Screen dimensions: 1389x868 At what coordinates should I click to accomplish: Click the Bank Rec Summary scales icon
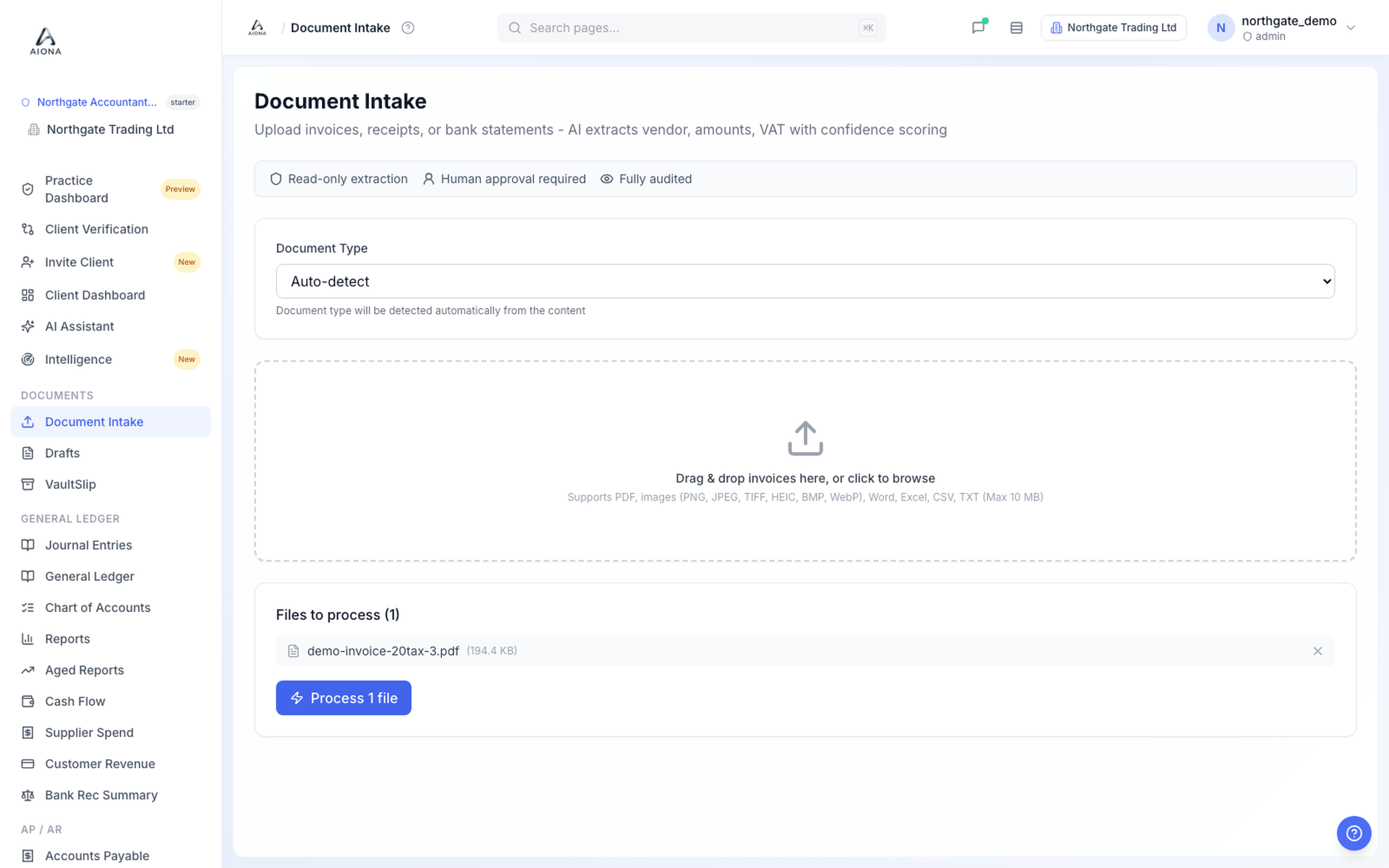point(27,795)
